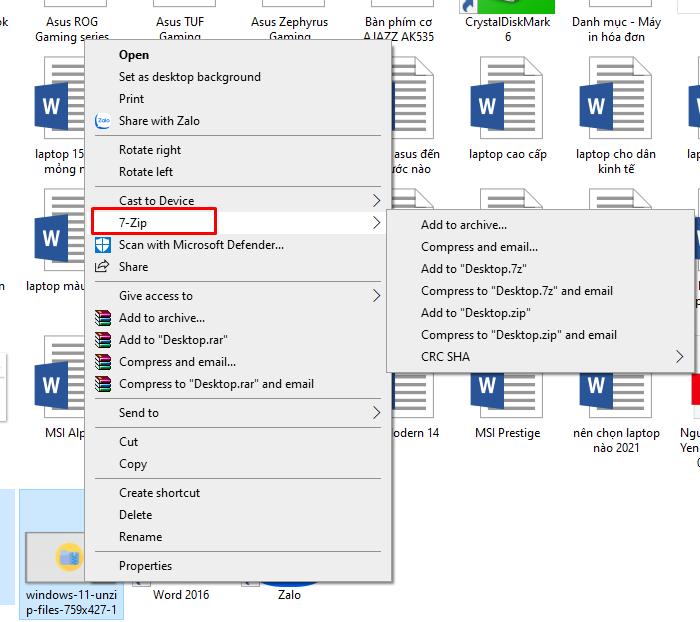Viewport: 700px width, 622px height.
Task: Click the MSI Prestige file name
Action: coord(508,433)
